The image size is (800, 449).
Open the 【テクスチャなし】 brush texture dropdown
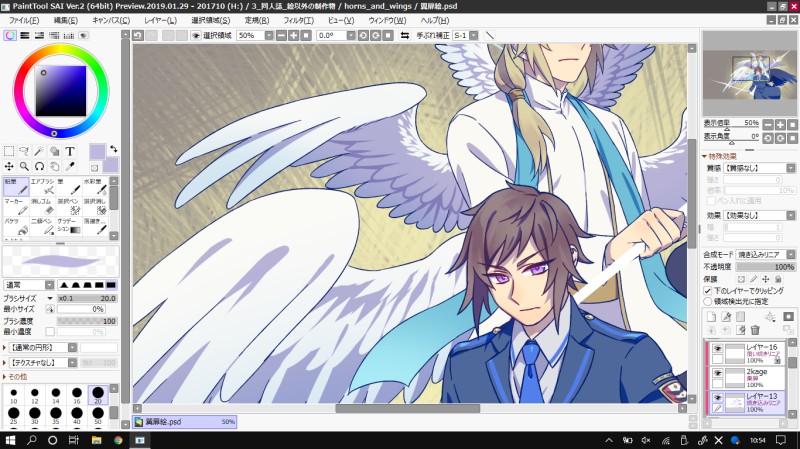click(x=72, y=363)
